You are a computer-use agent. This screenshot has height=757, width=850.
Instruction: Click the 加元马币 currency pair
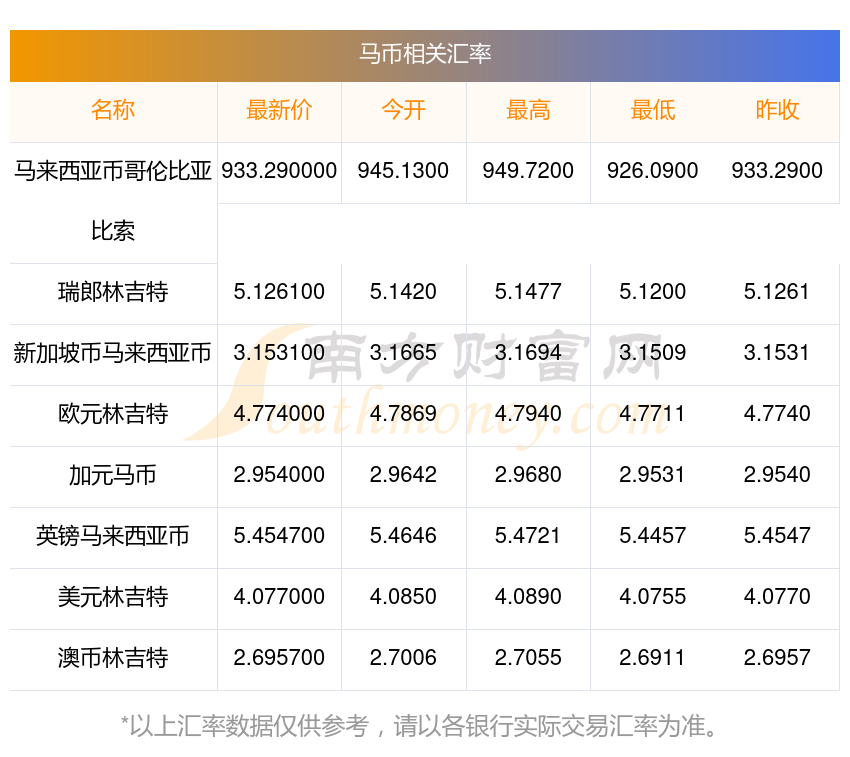tap(113, 475)
